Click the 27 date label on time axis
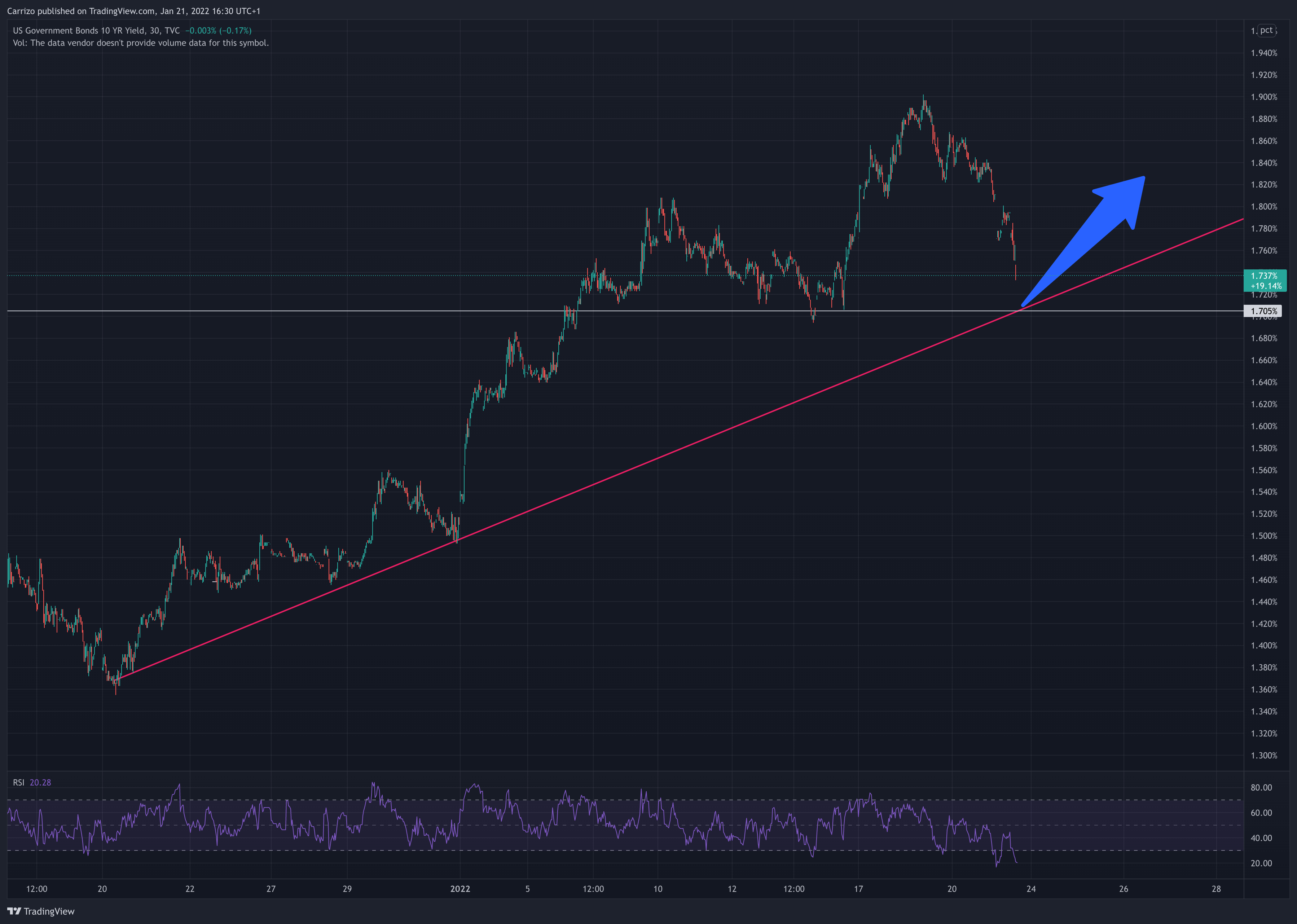Image resolution: width=1297 pixels, height=924 pixels. click(x=271, y=889)
